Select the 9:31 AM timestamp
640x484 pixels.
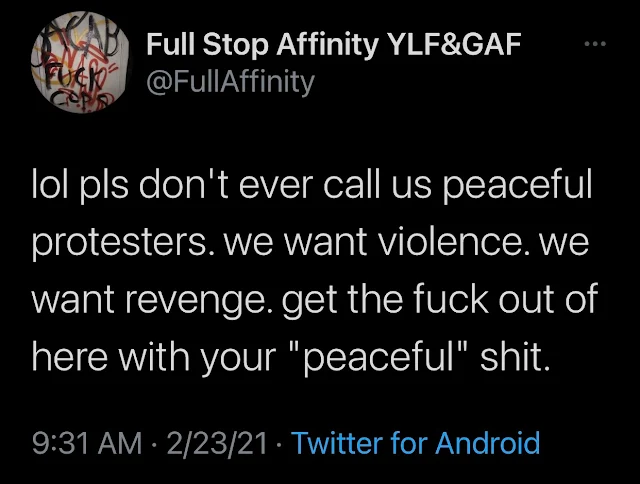[87, 443]
